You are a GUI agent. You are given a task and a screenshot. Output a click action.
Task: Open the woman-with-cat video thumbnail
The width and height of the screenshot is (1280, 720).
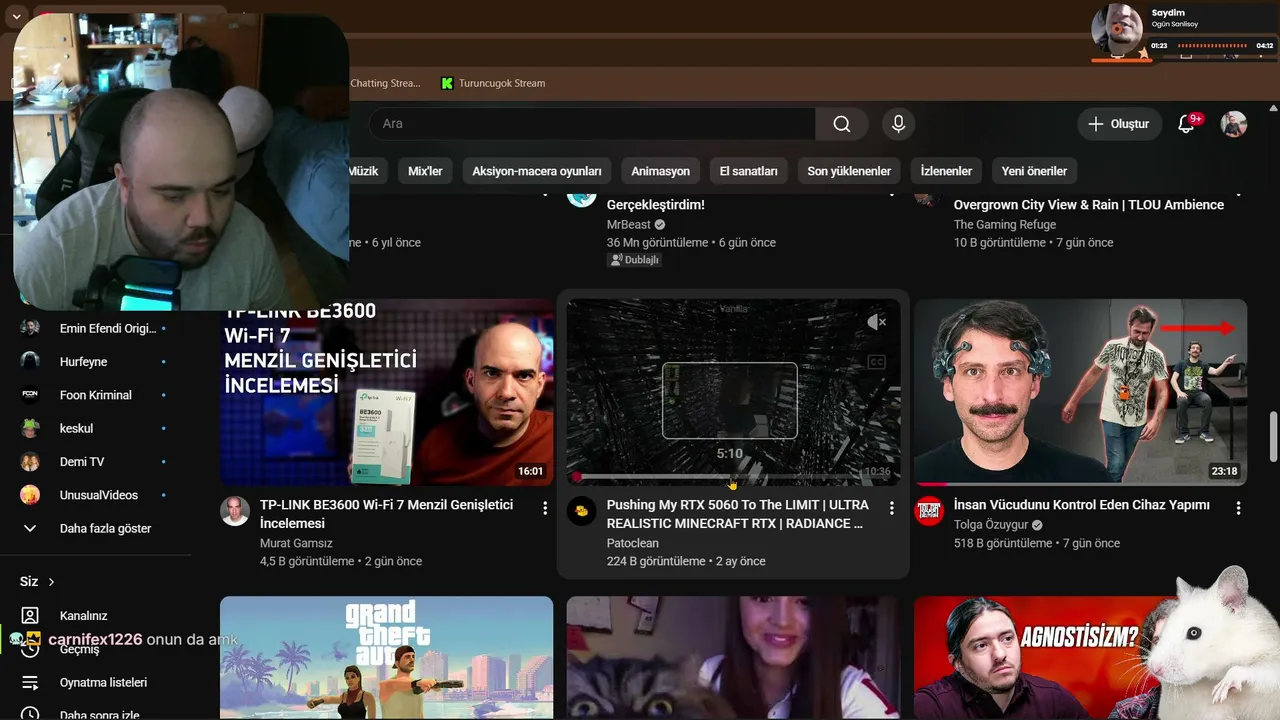(x=734, y=658)
